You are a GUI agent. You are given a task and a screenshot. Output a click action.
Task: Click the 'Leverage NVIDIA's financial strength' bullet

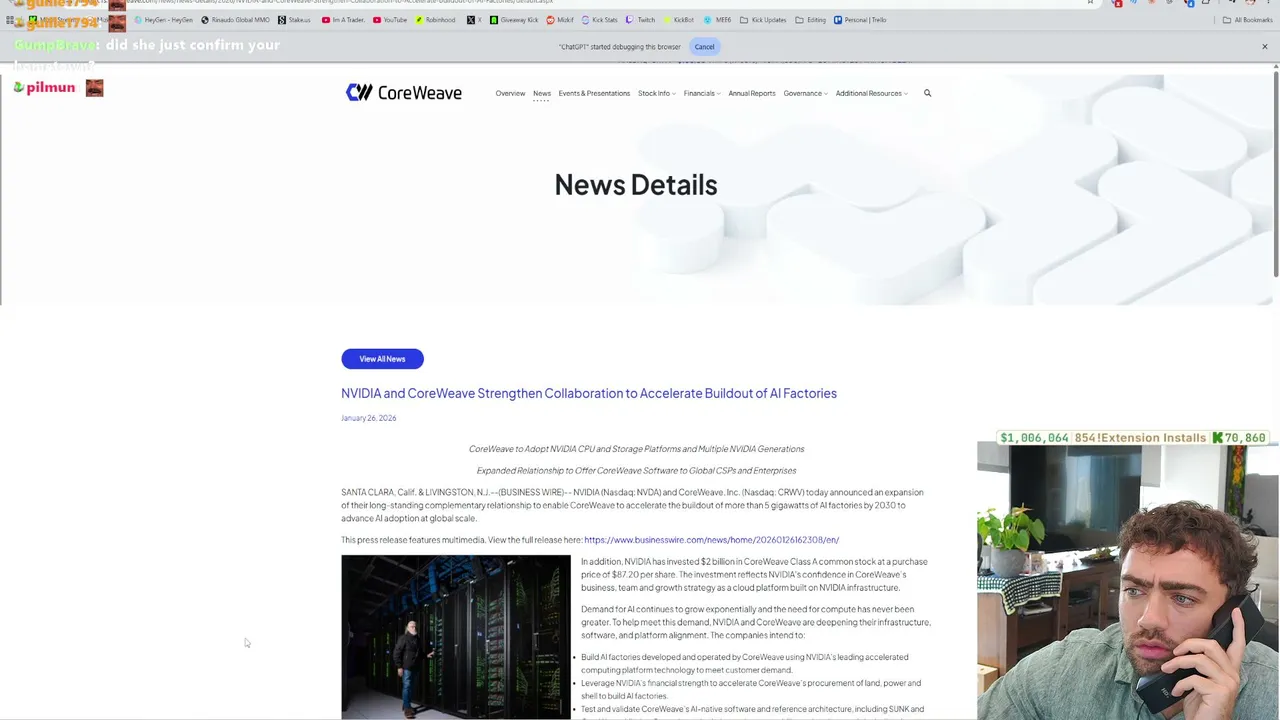[x=751, y=689]
